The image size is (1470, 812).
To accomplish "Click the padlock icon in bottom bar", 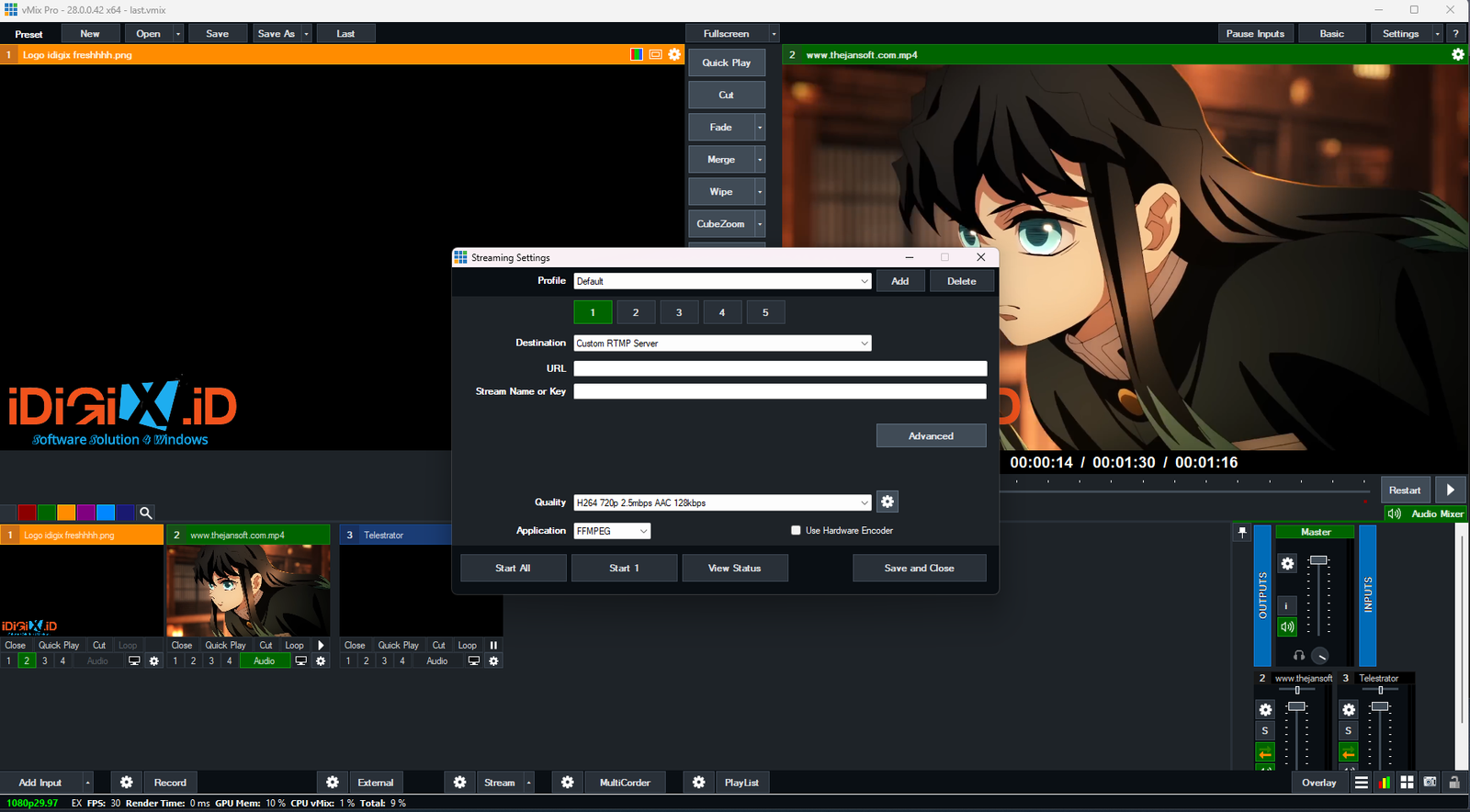I will coord(1453,783).
